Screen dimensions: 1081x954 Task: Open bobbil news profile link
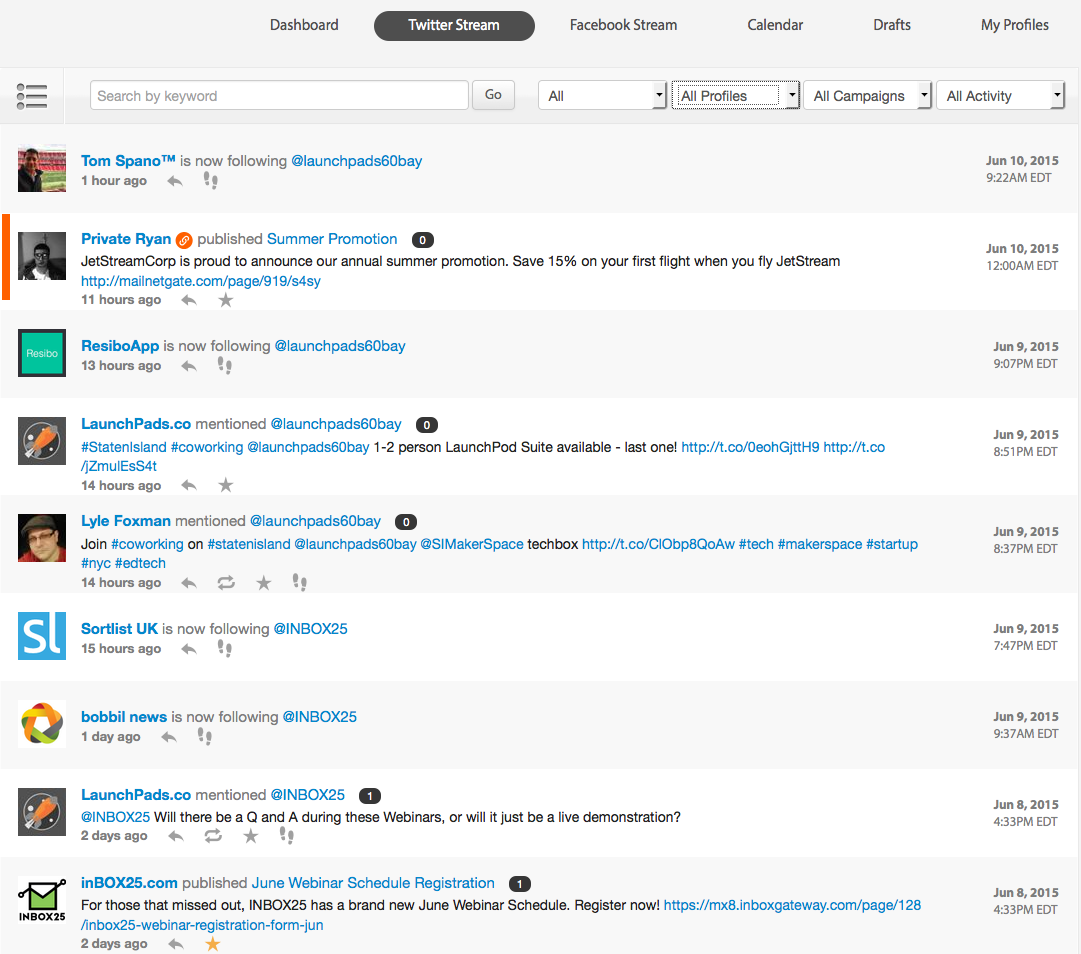(x=124, y=717)
